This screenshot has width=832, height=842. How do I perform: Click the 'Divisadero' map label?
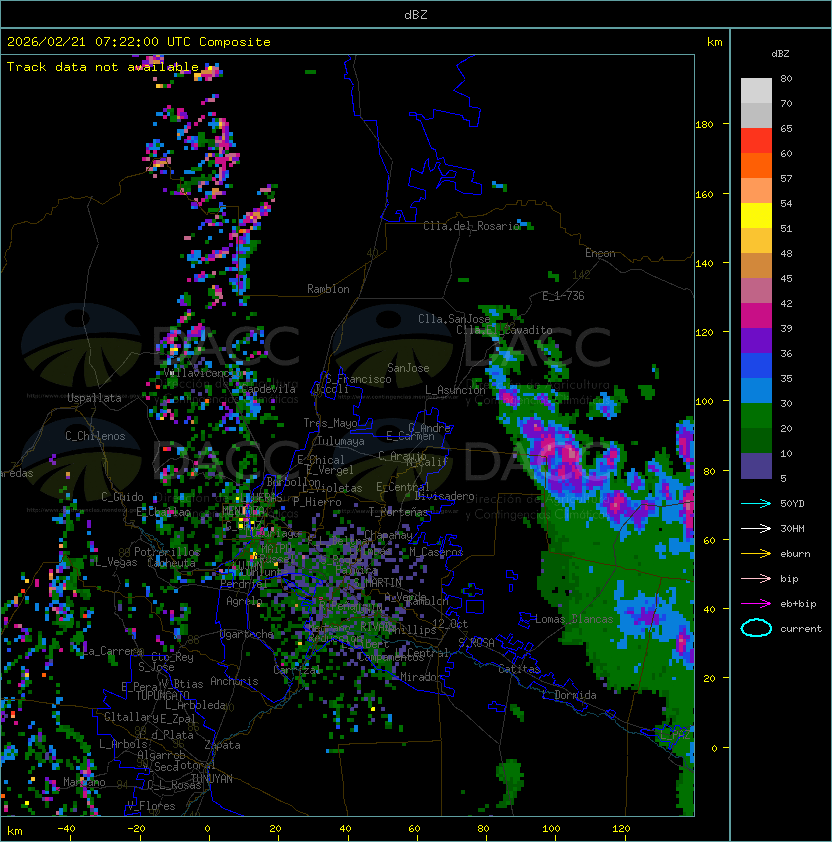445,496
